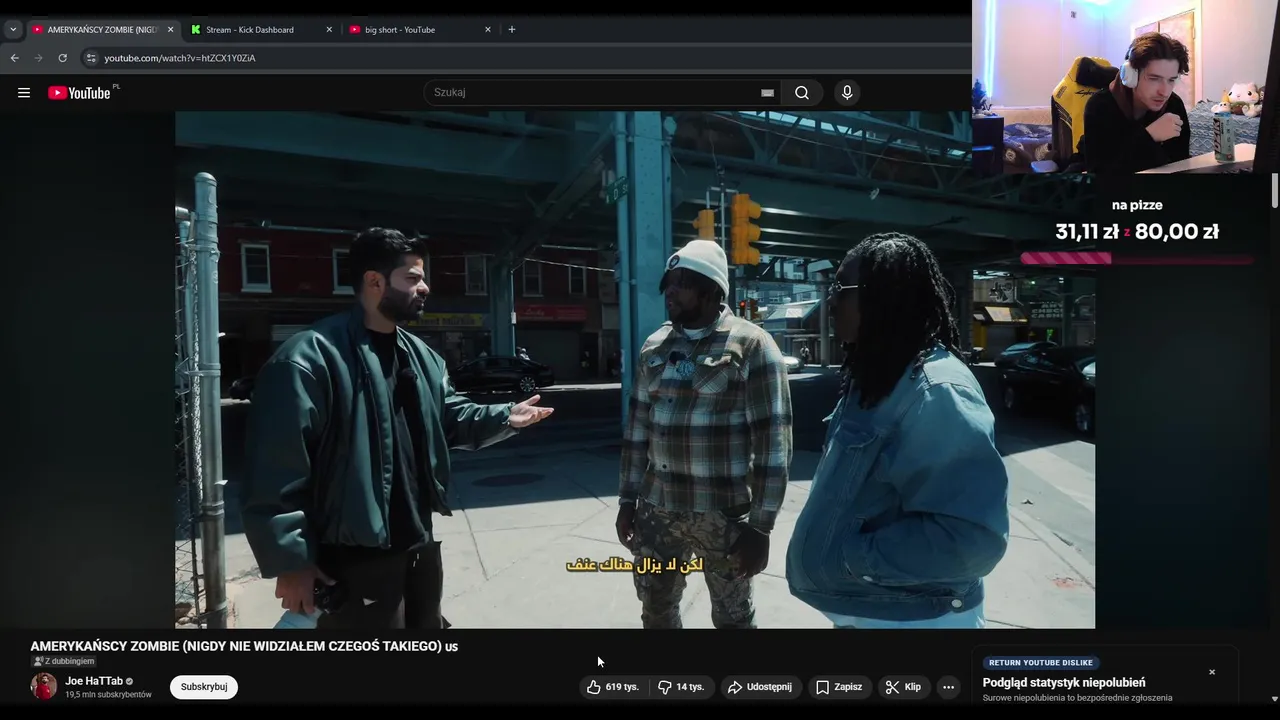Save video with the Zapisz button
Viewport: 1280px width, 720px height.
(839, 687)
